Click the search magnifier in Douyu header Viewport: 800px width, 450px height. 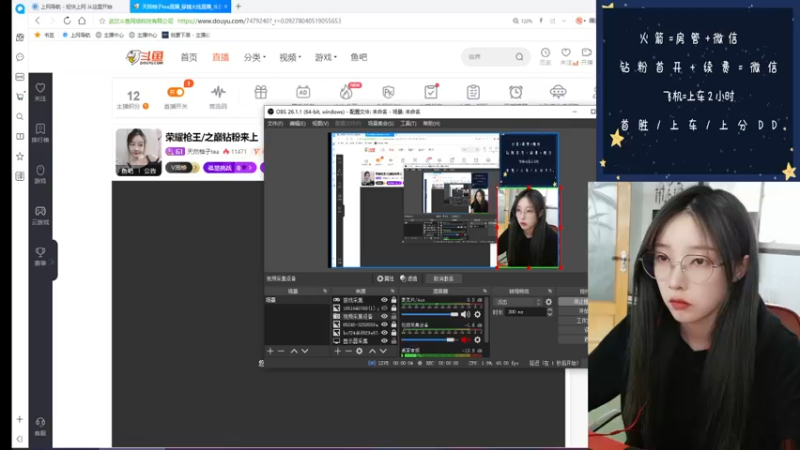519,57
